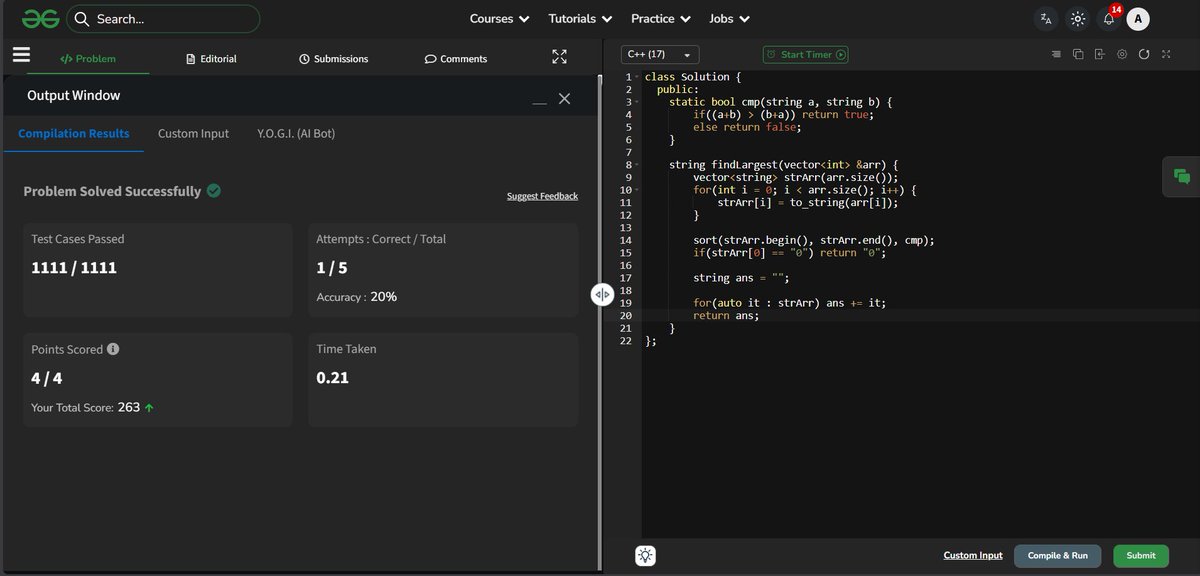Switch to the Submissions tab
The height and width of the screenshot is (576, 1200).
(334, 59)
